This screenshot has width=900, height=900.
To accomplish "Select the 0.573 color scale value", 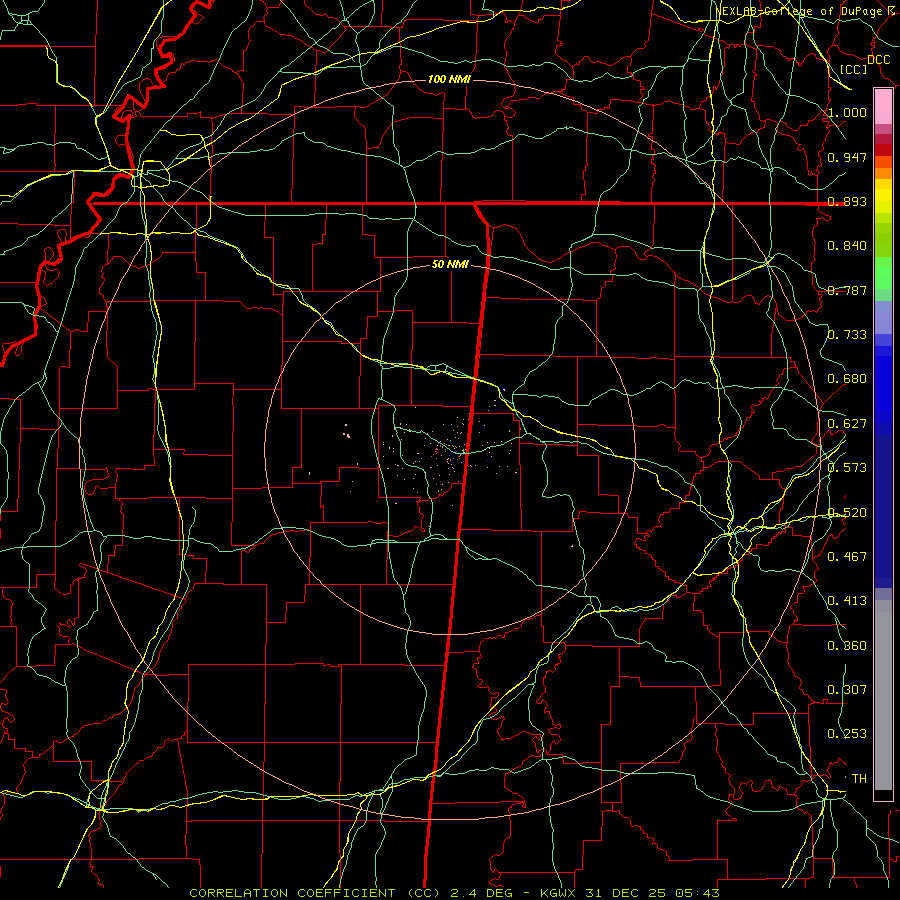I will click(847, 468).
